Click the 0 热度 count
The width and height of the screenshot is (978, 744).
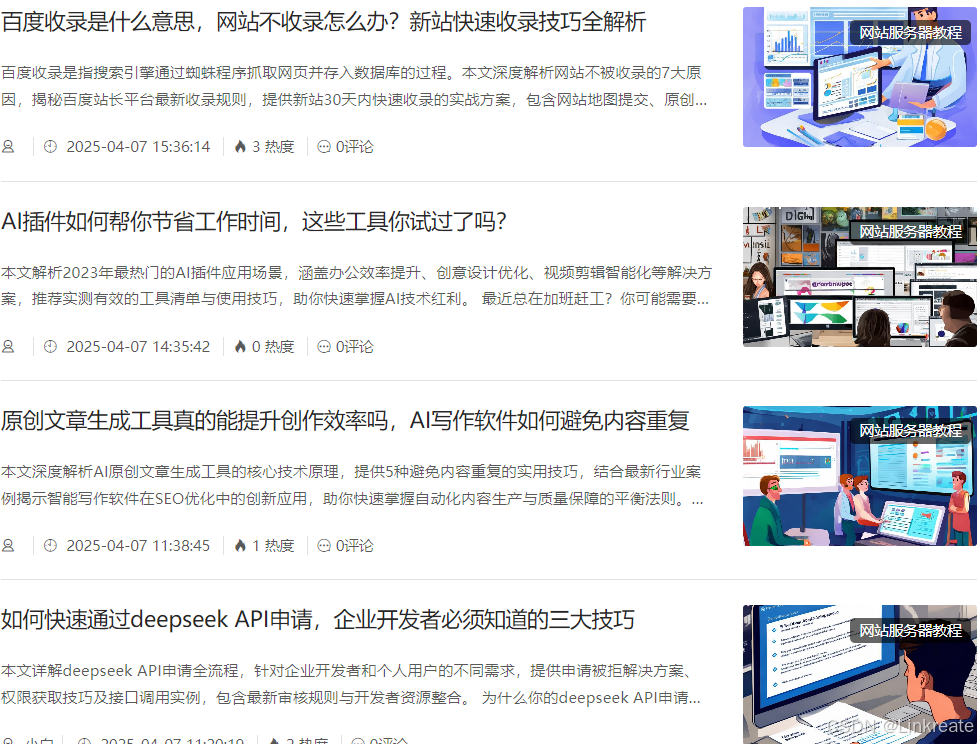pyautogui.click(x=273, y=346)
